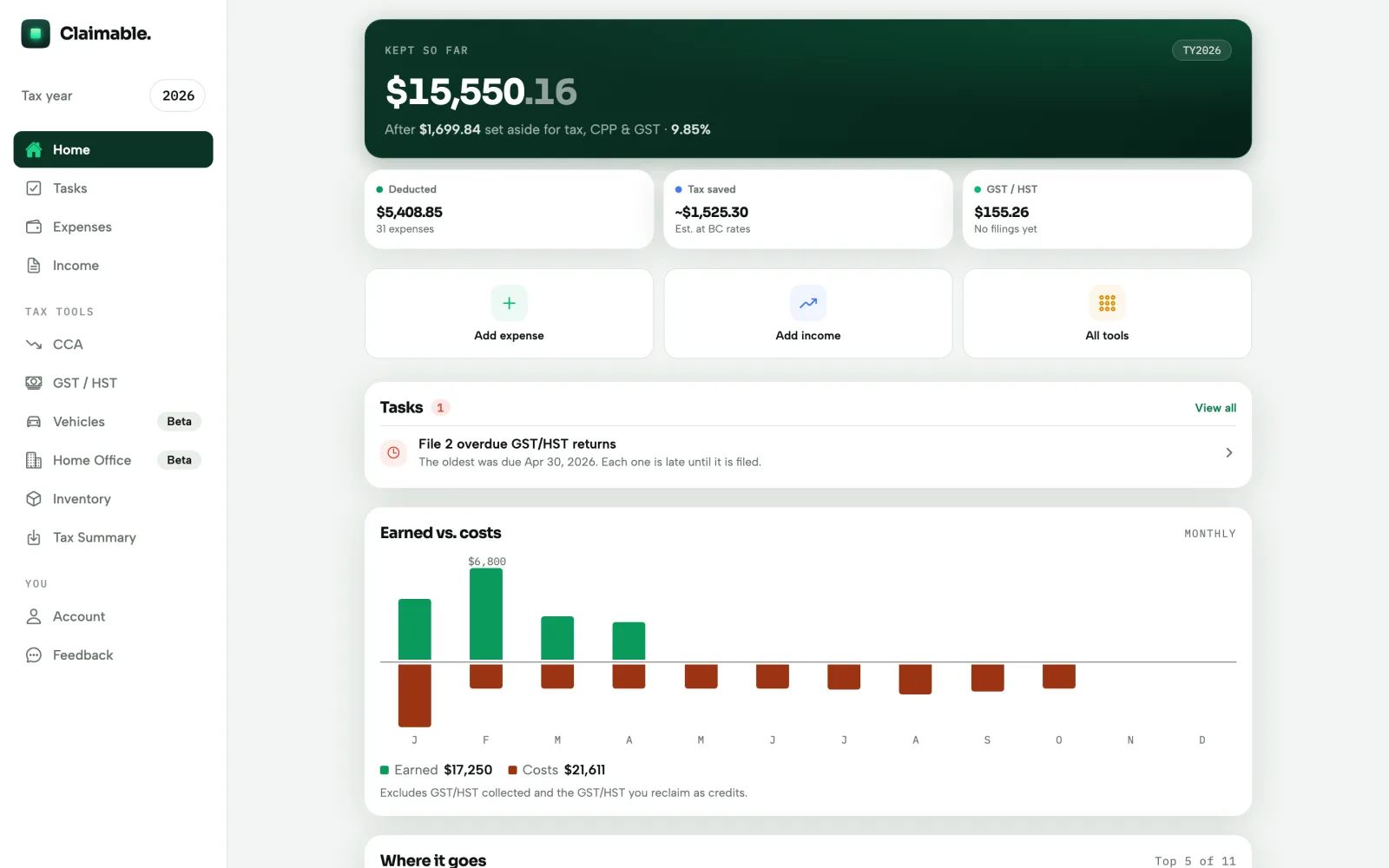The image size is (1389, 868).
Task: Click the green Earned legend swatch
Action: [x=385, y=770]
